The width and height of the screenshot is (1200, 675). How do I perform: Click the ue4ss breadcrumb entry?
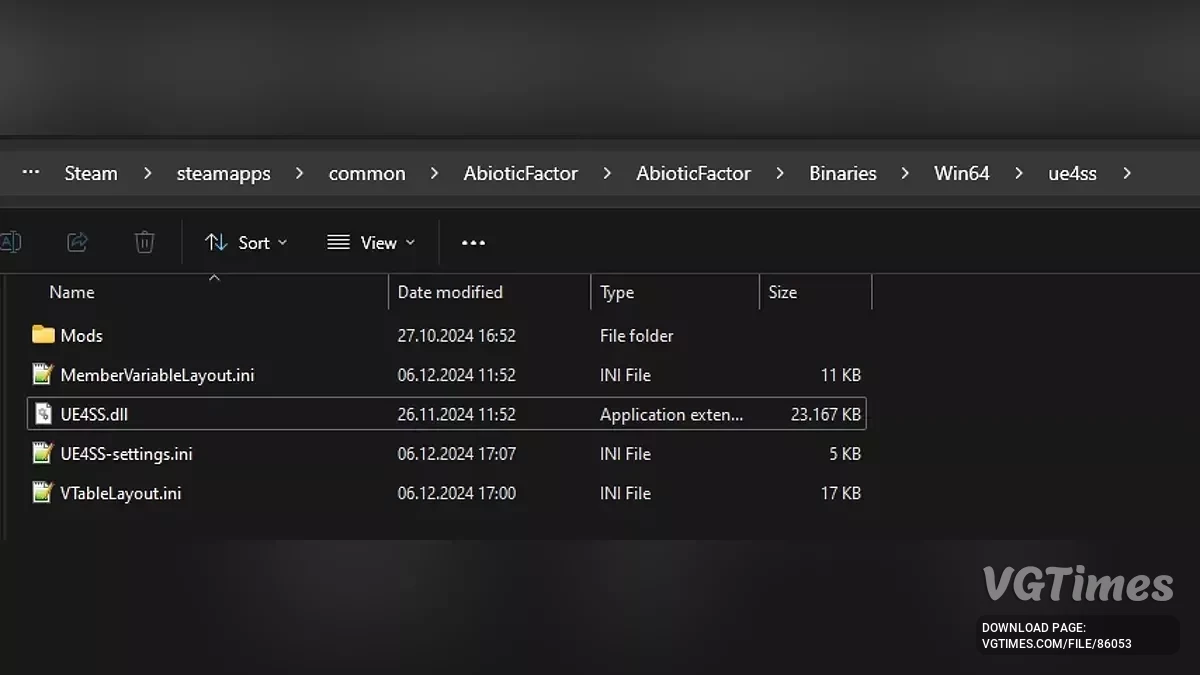[1072, 172]
